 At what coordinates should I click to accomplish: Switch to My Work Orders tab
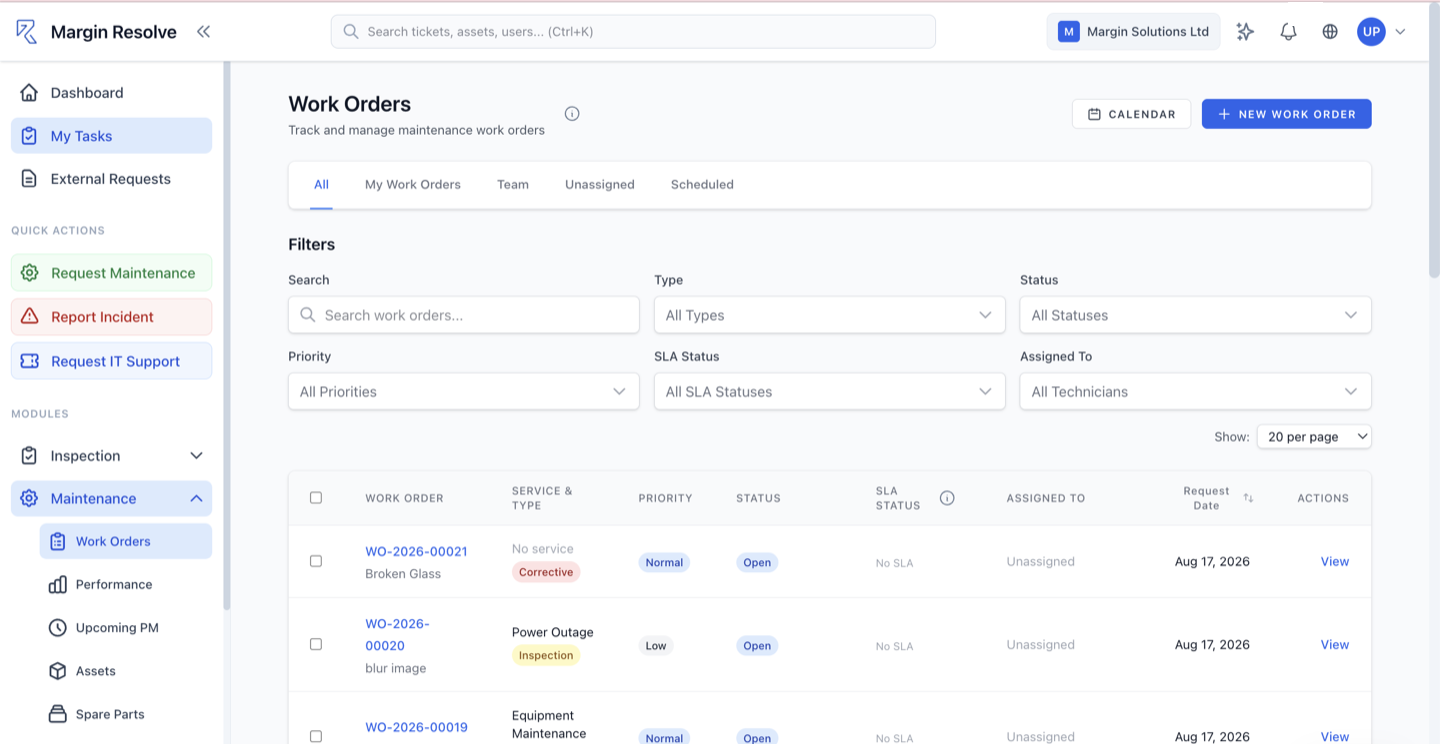pos(413,184)
